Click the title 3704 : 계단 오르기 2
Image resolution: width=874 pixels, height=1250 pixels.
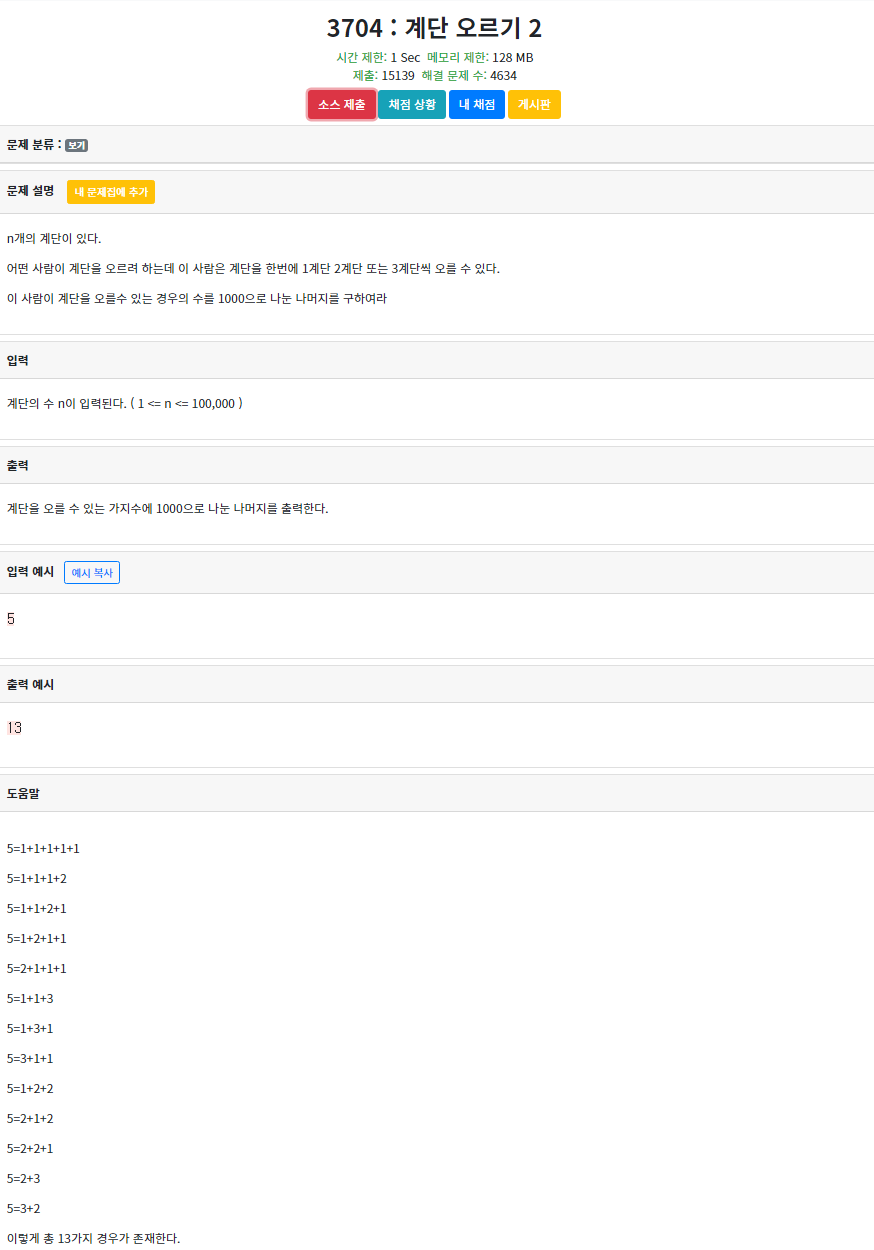[x=435, y=28]
